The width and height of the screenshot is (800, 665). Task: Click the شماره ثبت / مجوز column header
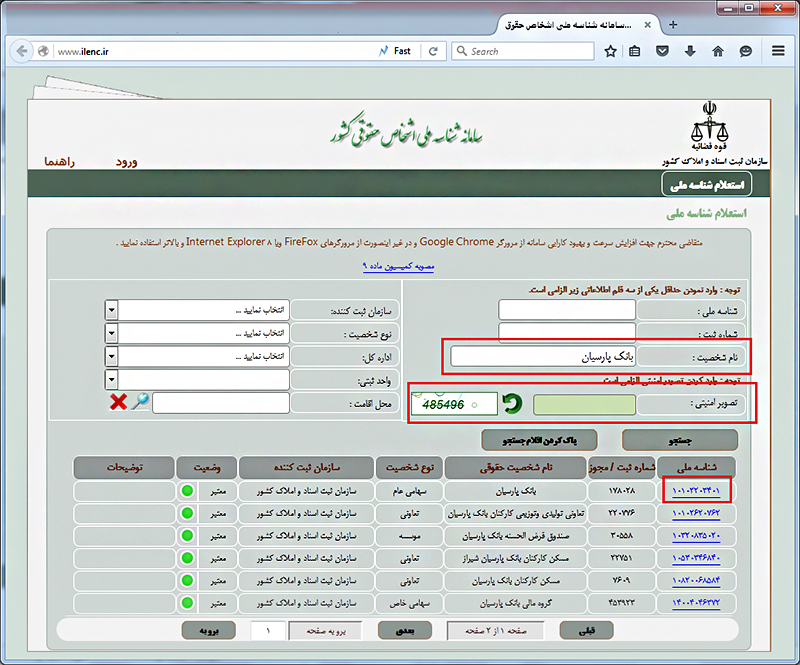[621, 467]
